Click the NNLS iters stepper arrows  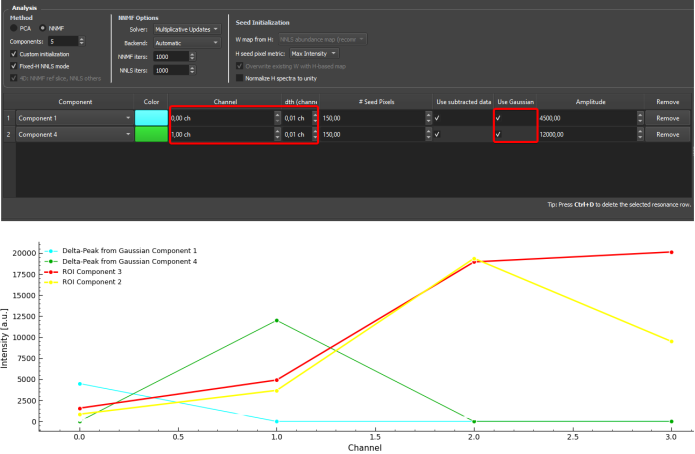tap(192, 70)
